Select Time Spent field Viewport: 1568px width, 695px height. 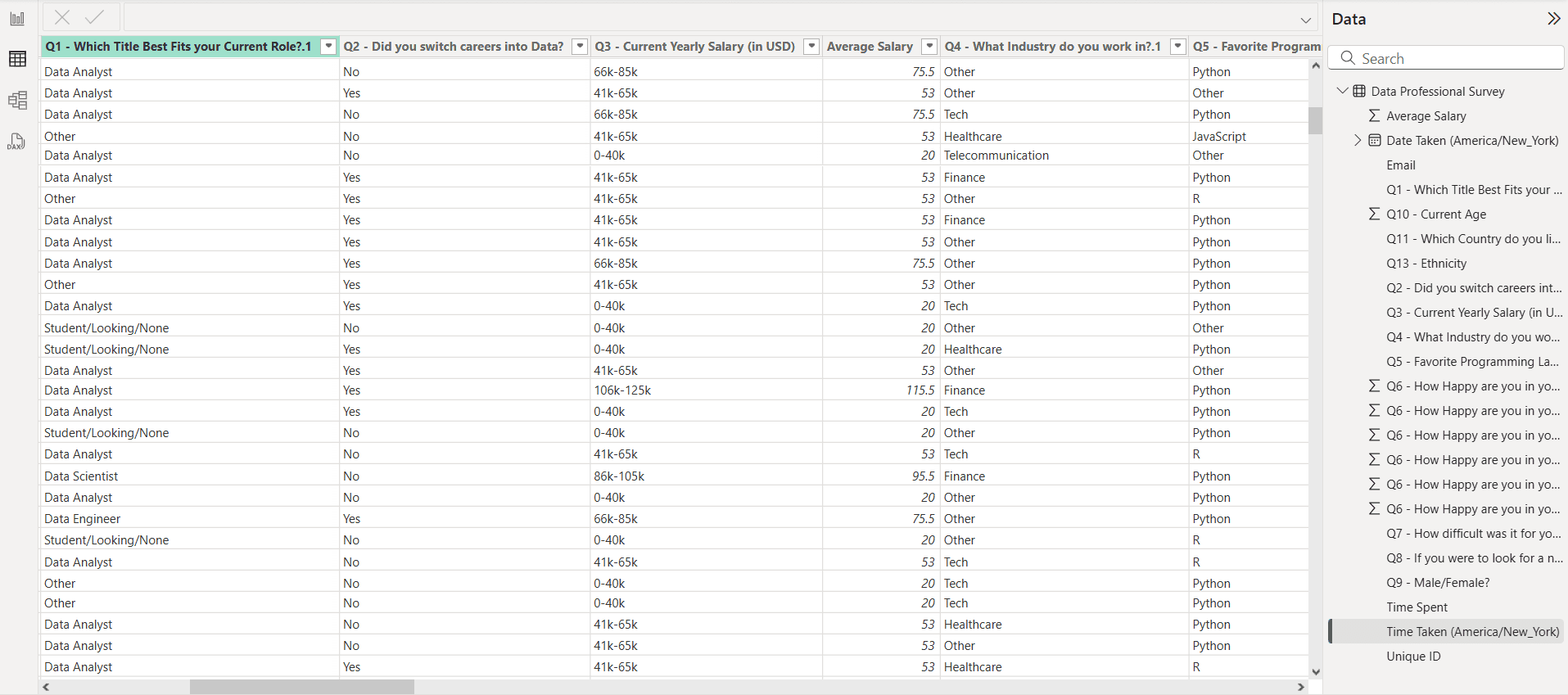pos(1417,607)
